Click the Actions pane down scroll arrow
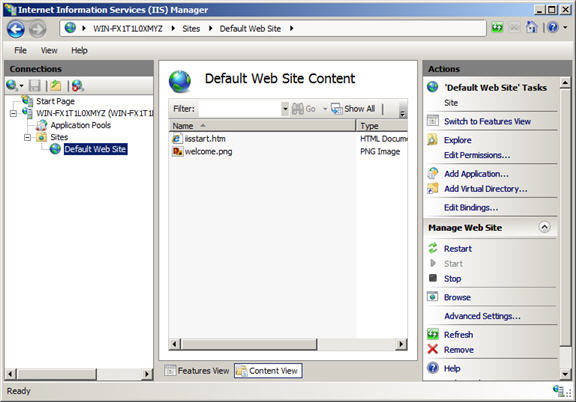 [565, 374]
